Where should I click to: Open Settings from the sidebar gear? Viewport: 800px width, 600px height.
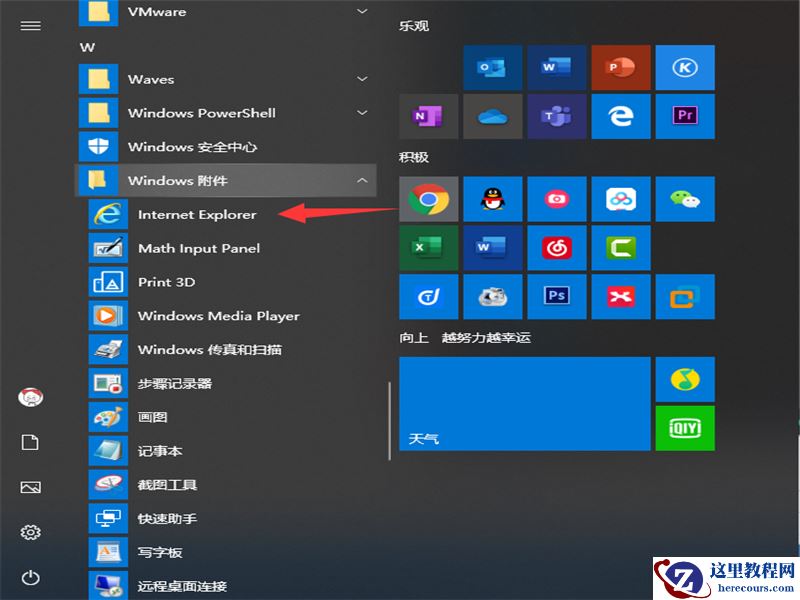pyautogui.click(x=30, y=533)
